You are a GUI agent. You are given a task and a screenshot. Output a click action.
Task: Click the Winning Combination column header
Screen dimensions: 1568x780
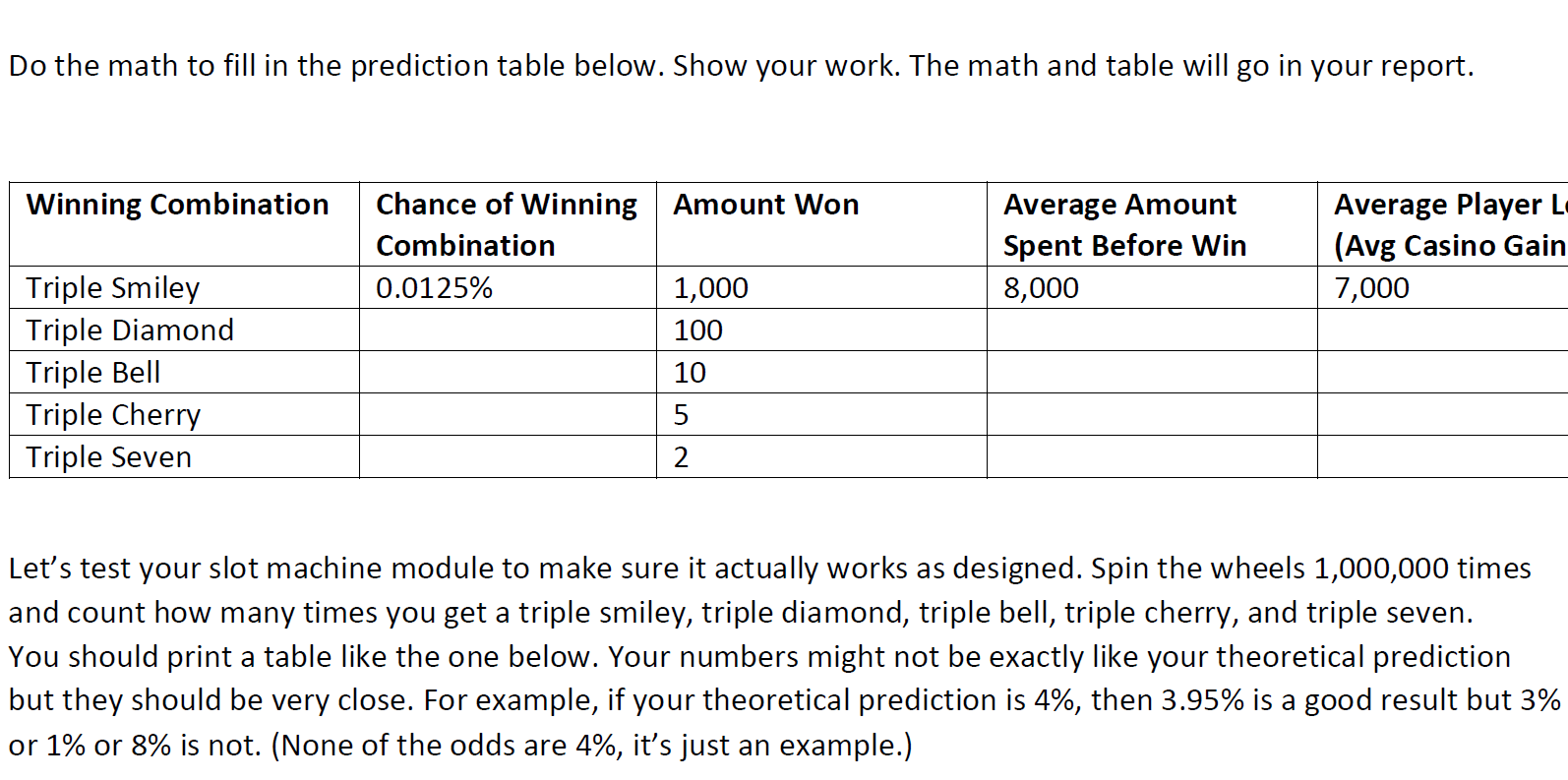(178, 205)
